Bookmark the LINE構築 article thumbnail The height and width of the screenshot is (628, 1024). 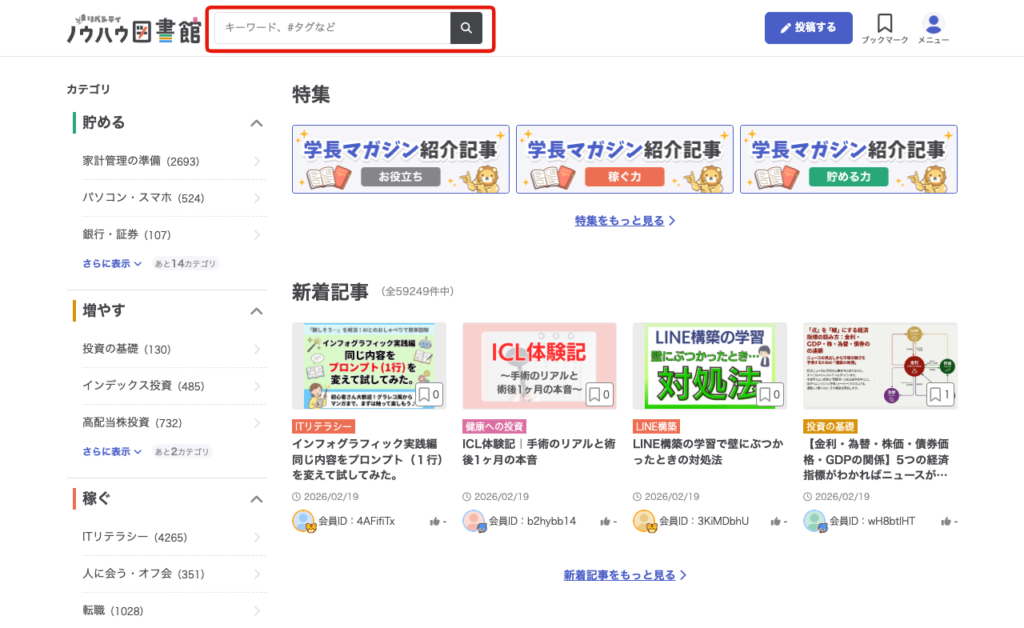click(769, 394)
